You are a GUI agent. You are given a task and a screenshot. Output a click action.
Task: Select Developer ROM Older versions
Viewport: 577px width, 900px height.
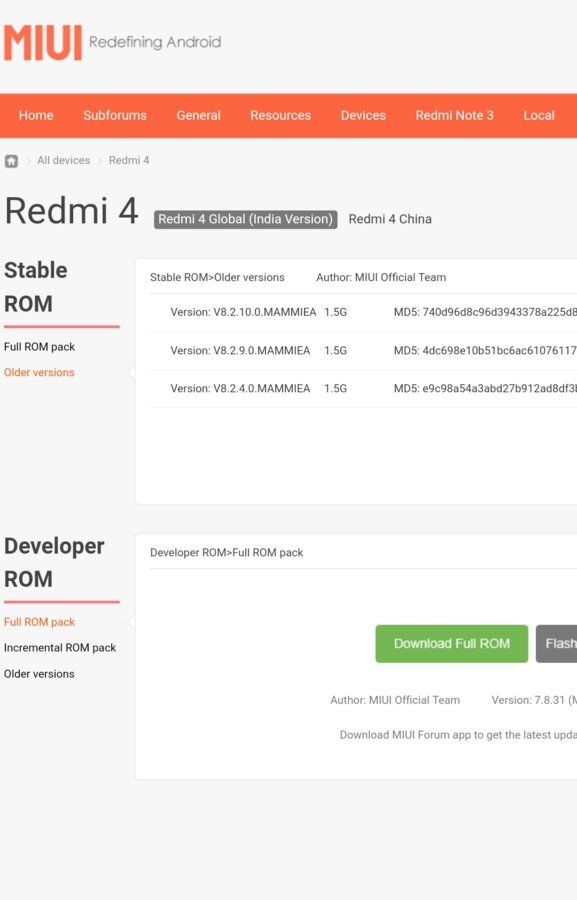point(39,674)
